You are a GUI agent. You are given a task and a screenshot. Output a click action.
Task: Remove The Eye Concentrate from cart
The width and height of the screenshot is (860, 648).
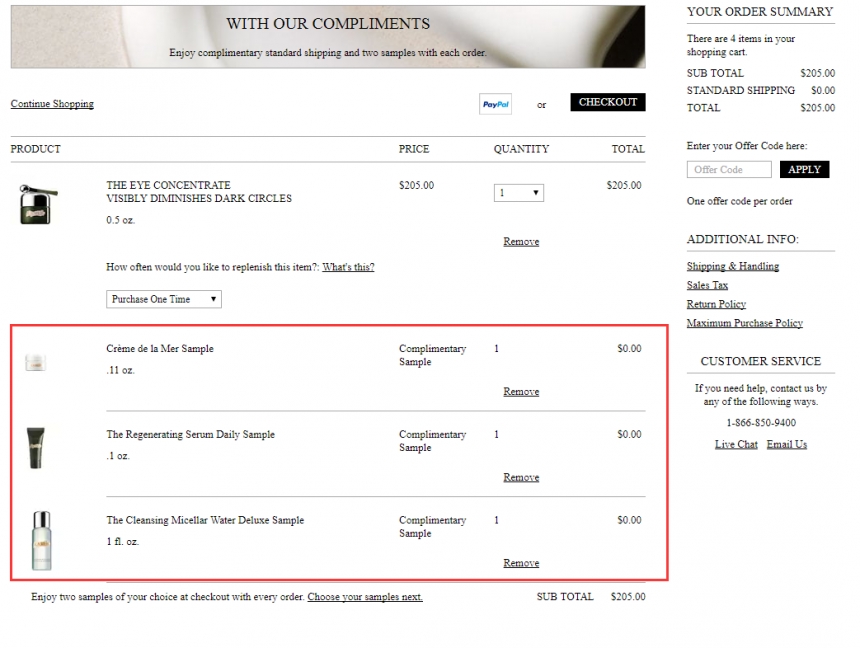click(x=521, y=242)
